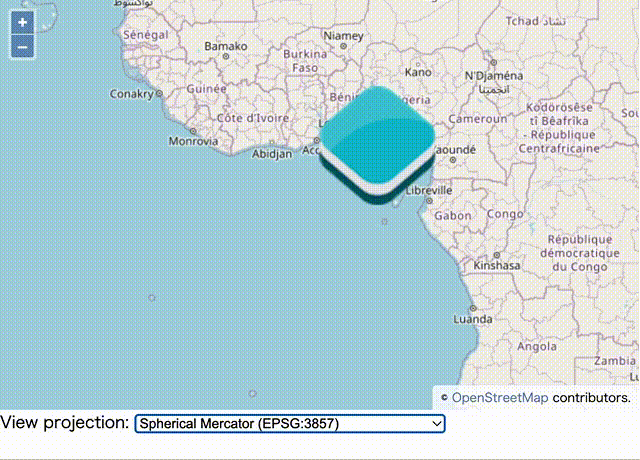Image resolution: width=640 pixels, height=460 pixels.
Task: Click the République Centrafricaine label
Action: (x=559, y=128)
